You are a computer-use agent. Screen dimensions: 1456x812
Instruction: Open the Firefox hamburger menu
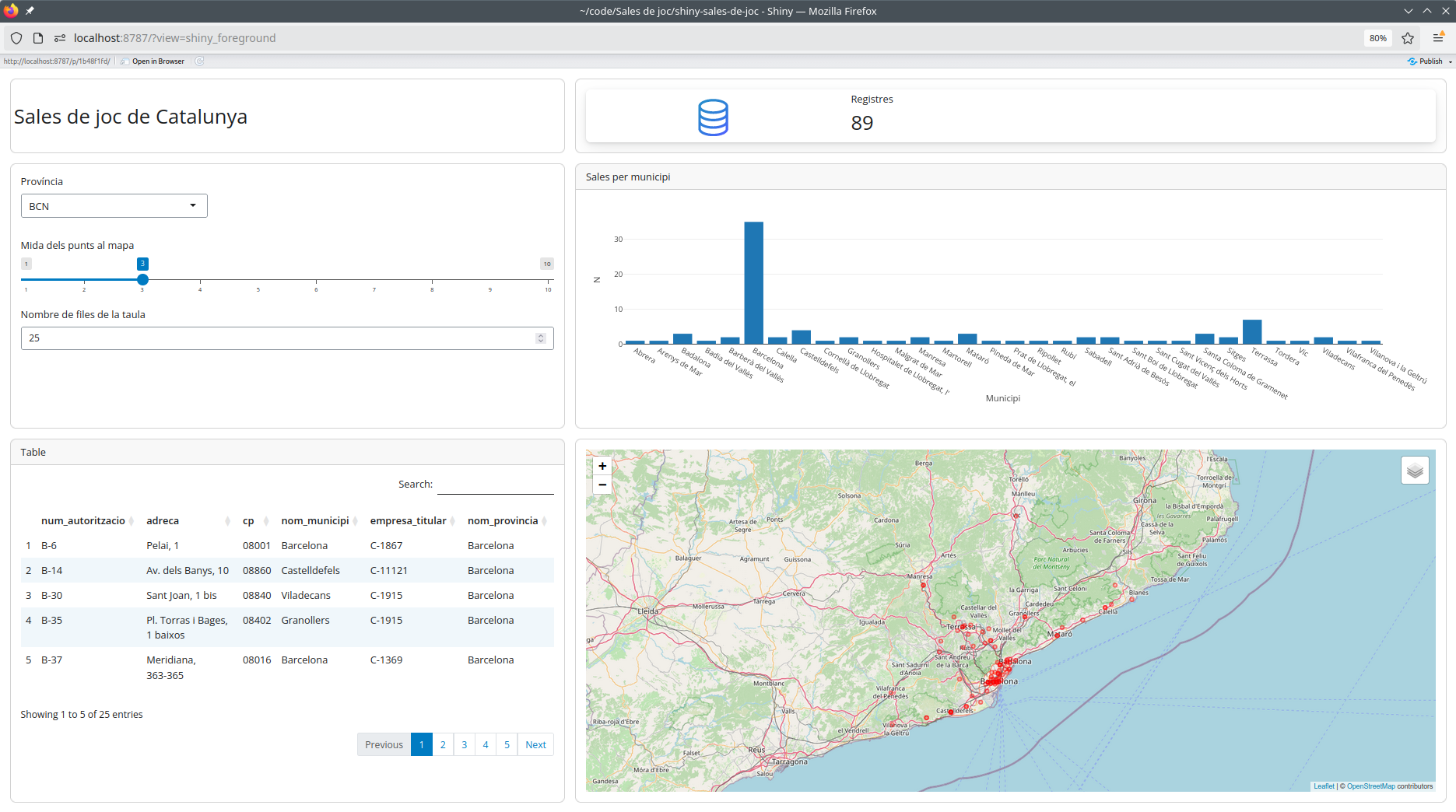click(x=1438, y=38)
